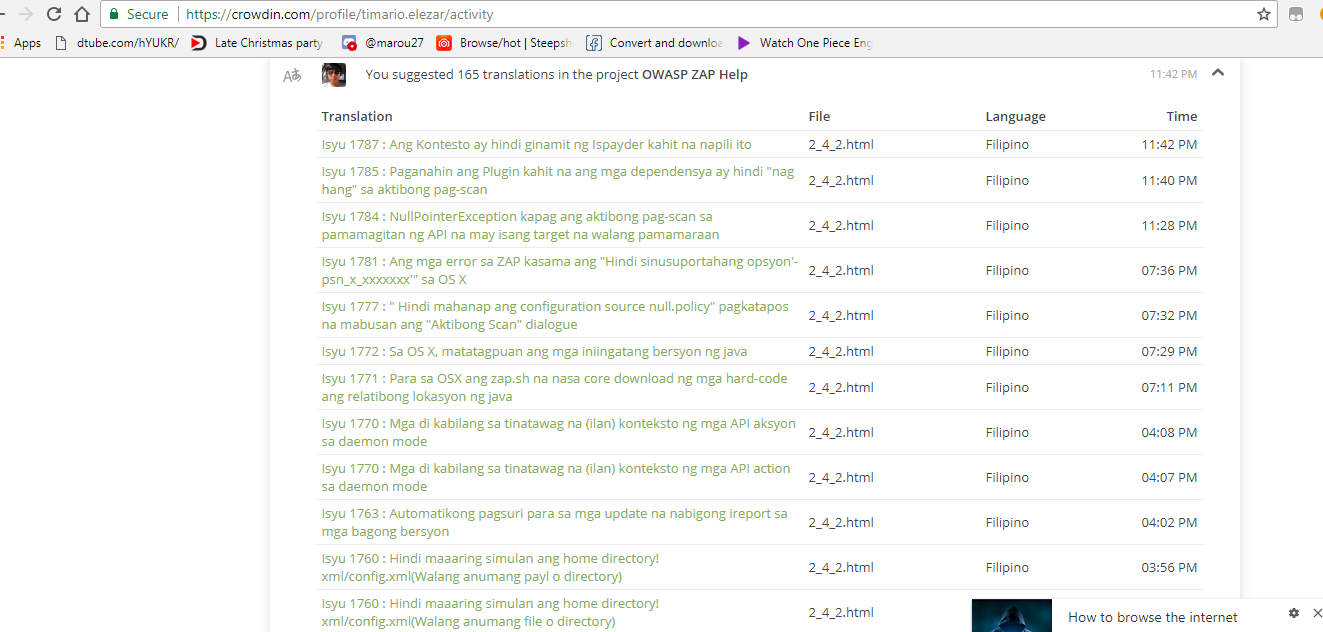Open the Apps bookmarks shortcut
This screenshot has width=1323, height=632.
tap(22, 43)
